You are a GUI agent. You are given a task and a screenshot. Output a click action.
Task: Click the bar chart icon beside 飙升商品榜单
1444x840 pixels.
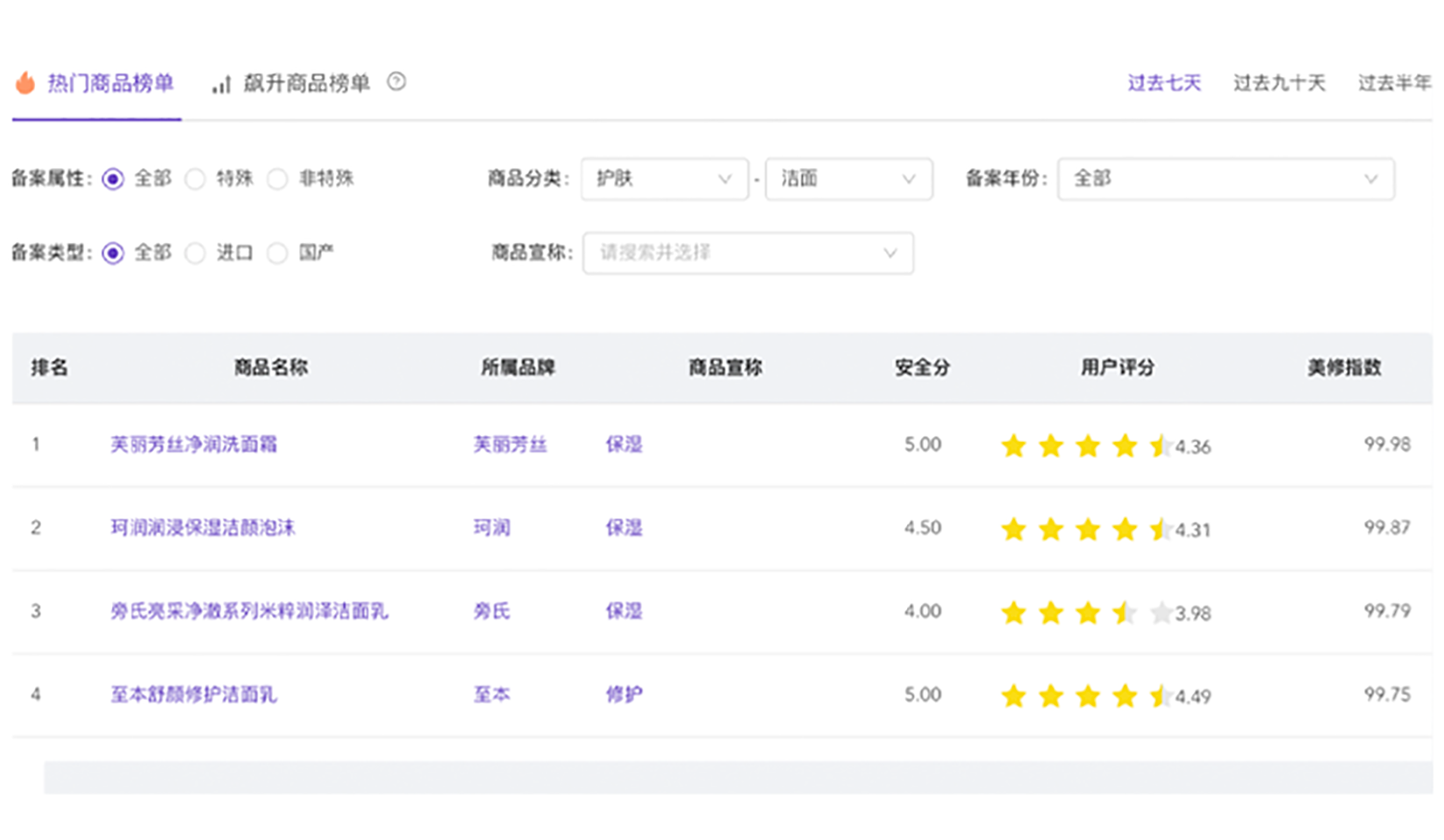tap(221, 84)
